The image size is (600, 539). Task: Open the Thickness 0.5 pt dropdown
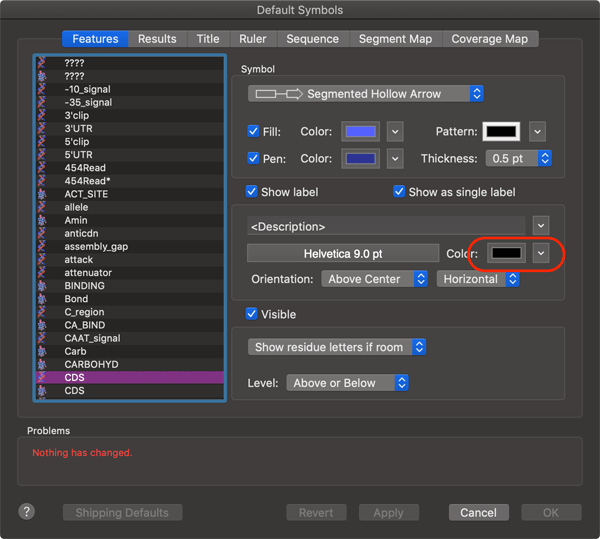click(518, 158)
